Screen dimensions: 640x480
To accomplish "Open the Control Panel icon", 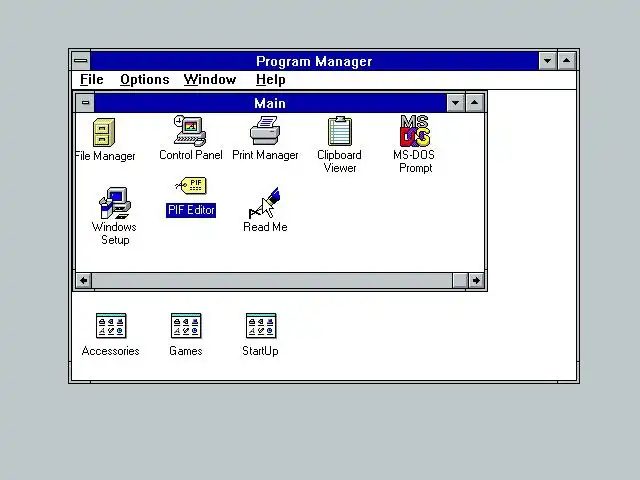I will (x=190, y=131).
